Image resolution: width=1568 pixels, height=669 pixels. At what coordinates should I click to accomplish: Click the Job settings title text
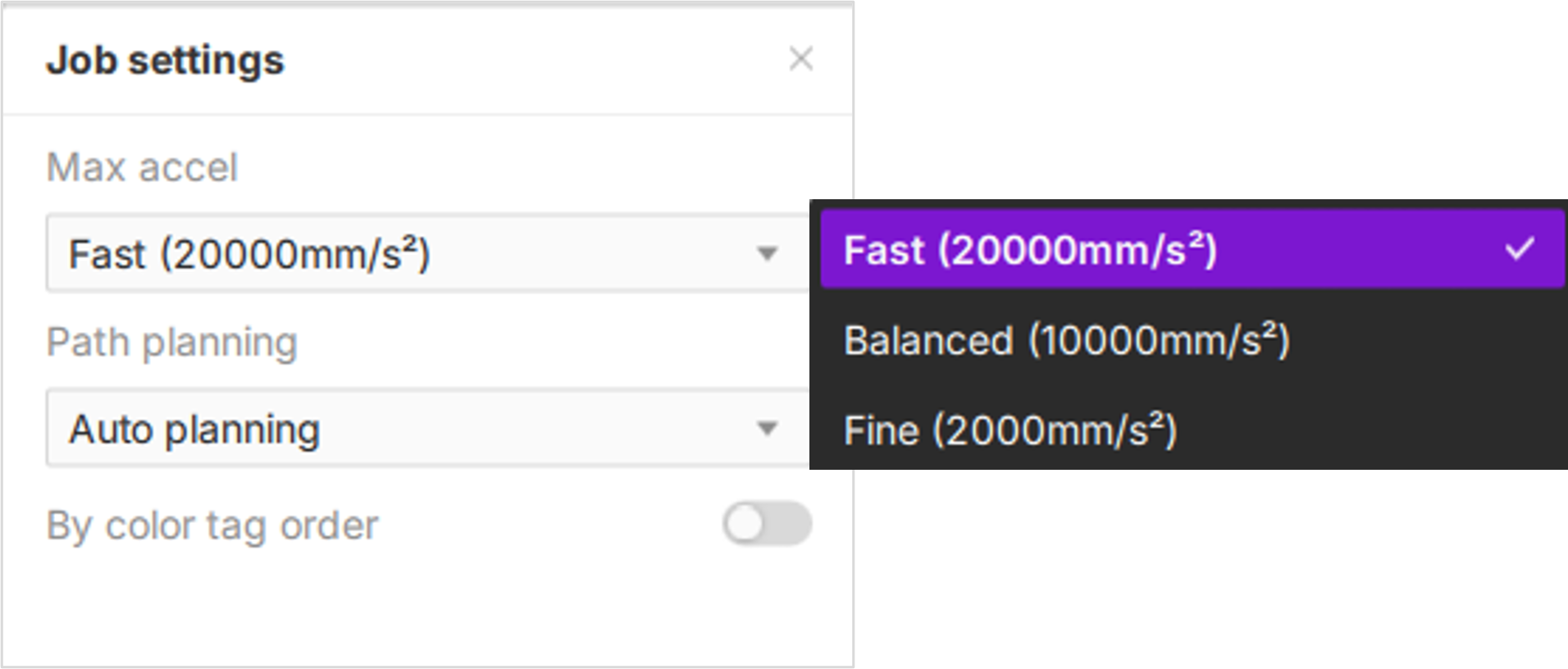(165, 61)
